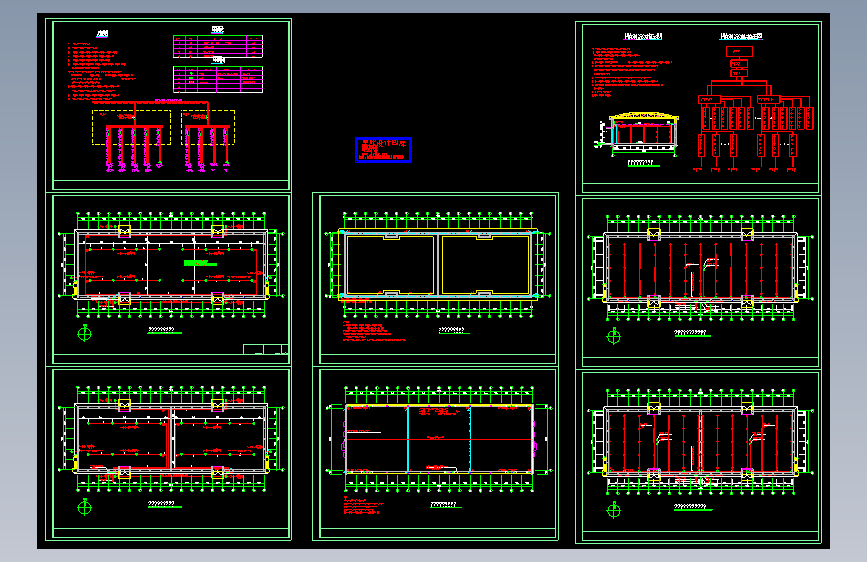Select the red notes under the bottom-center floor plan

pos(364,506)
